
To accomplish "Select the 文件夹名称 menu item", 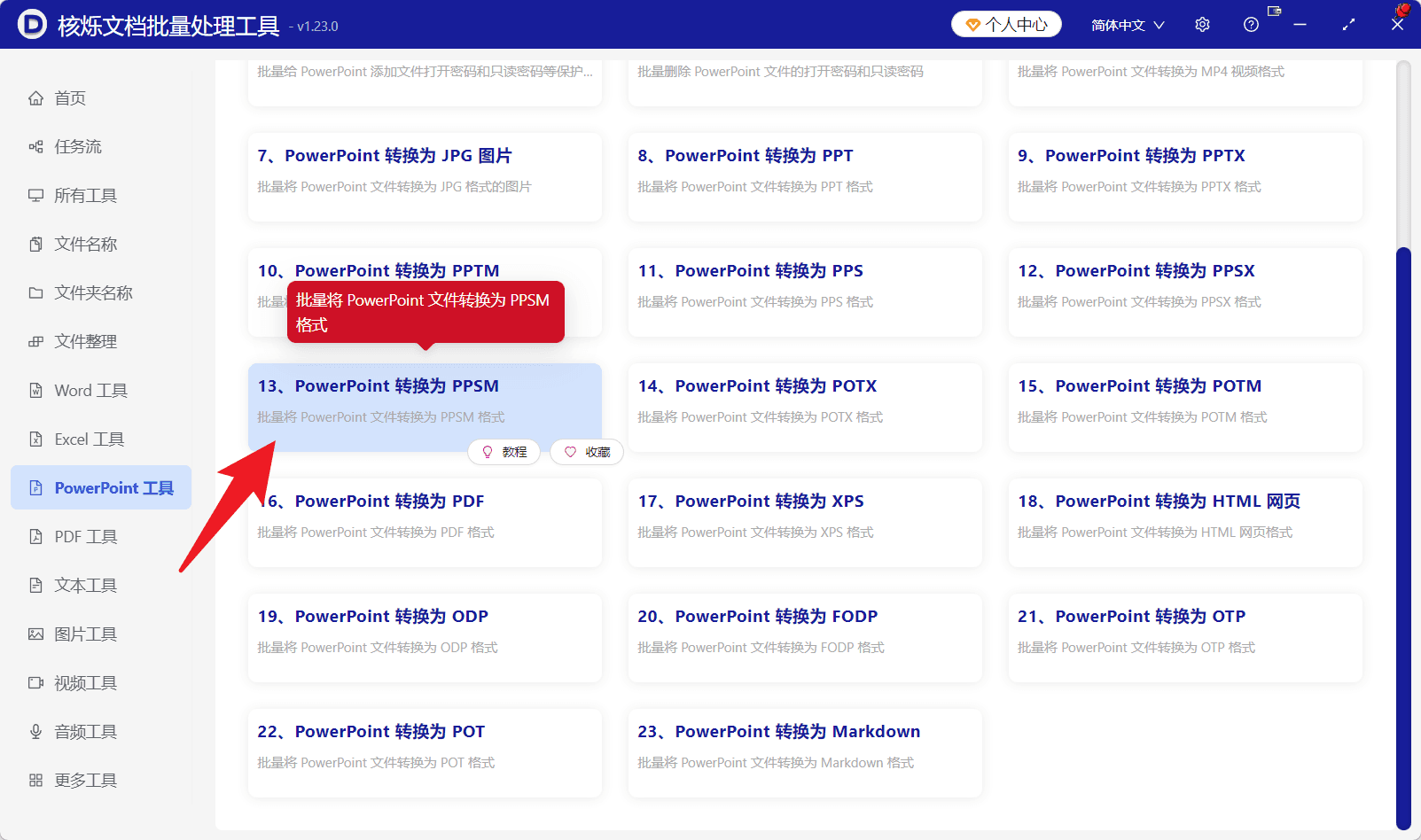I will (x=101, y=293).
